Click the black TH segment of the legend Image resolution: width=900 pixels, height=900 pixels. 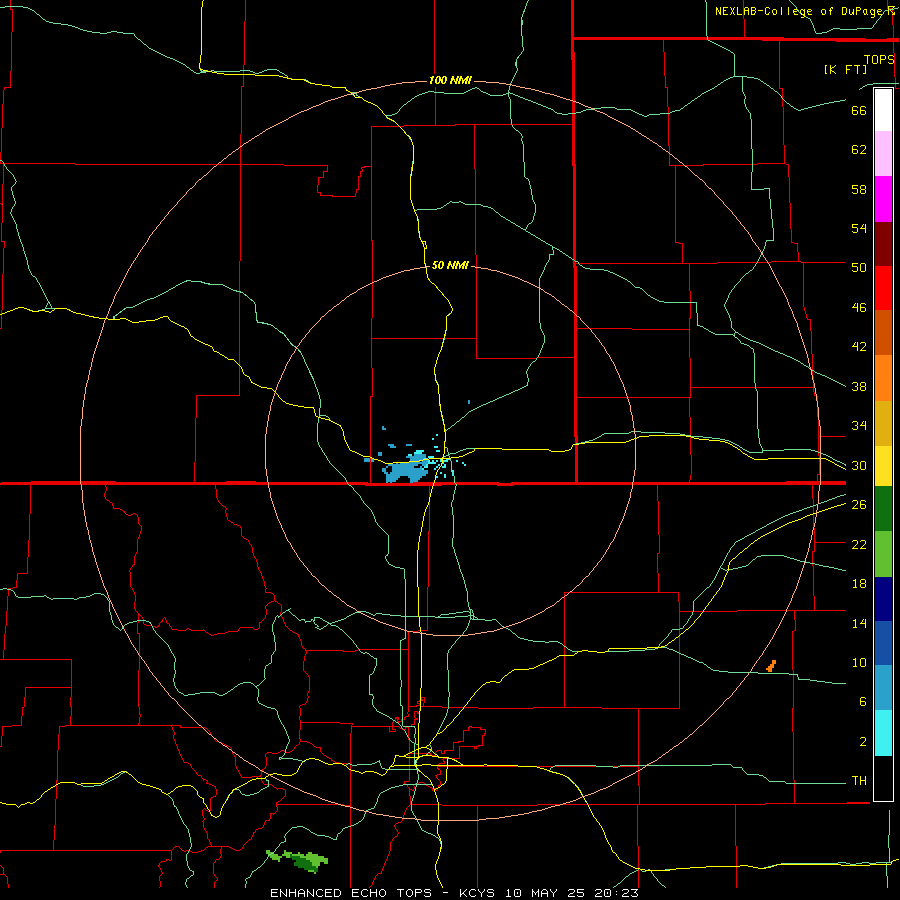point(883,778)
